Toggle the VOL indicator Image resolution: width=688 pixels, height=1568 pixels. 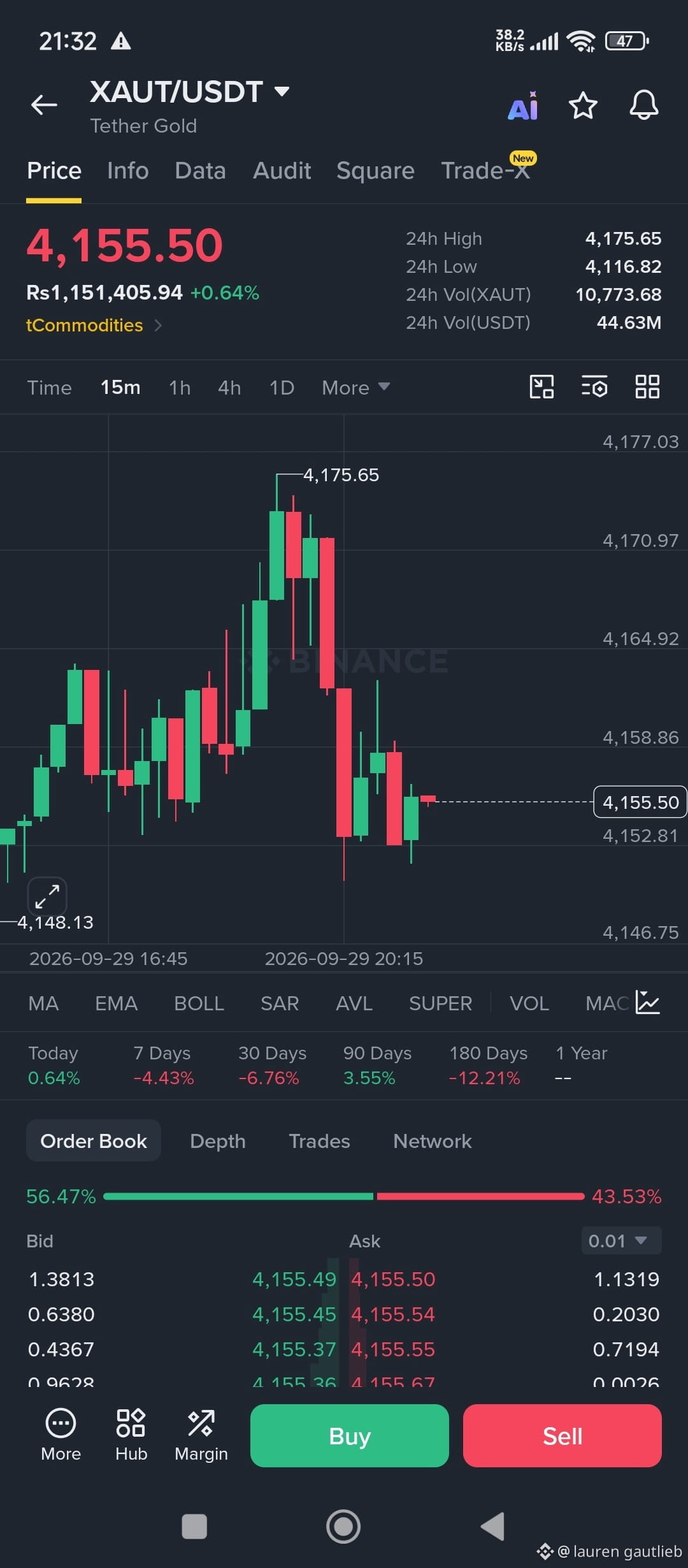(x=529, y=1003)
